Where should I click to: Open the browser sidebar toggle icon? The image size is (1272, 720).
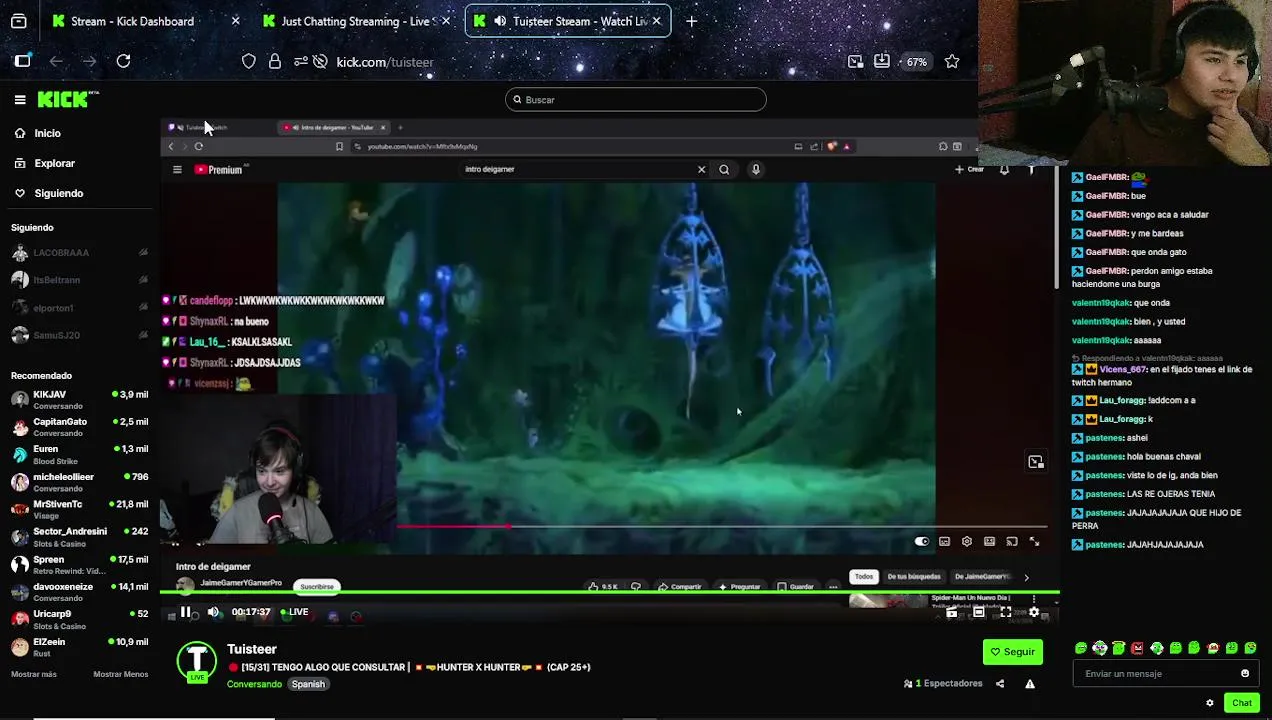click(x=22, y=61)
